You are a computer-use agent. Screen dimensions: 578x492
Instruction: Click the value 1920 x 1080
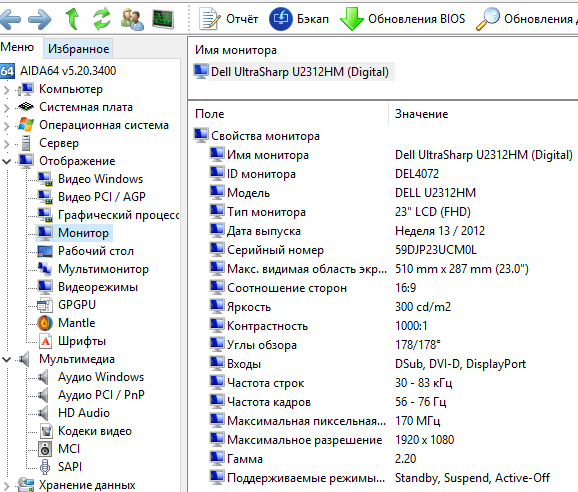click(424, 440)
